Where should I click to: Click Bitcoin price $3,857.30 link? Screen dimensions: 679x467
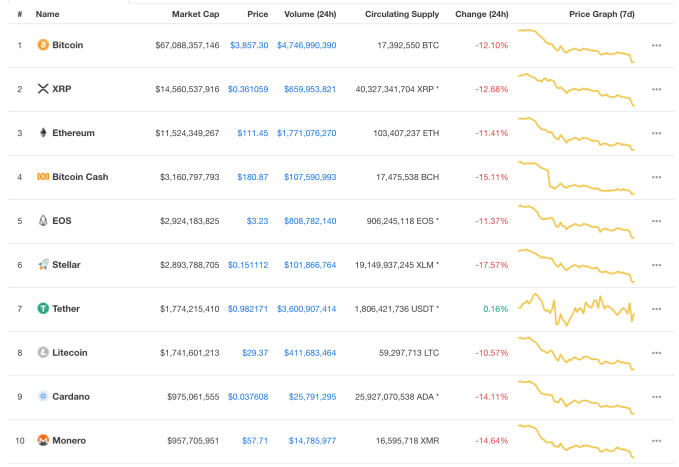(x=248, y=46)
